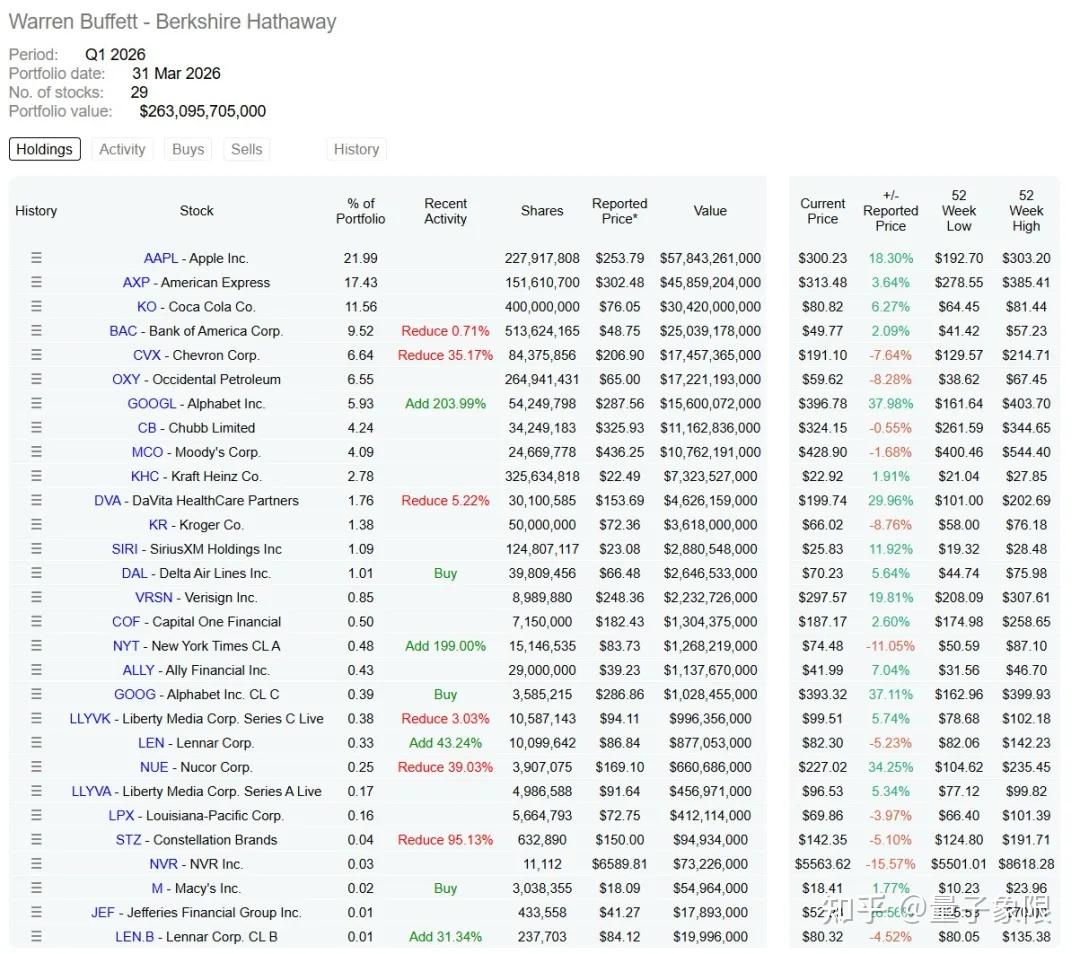Open history icon for DAL row

pyautogui.click(x=37, y=573)
